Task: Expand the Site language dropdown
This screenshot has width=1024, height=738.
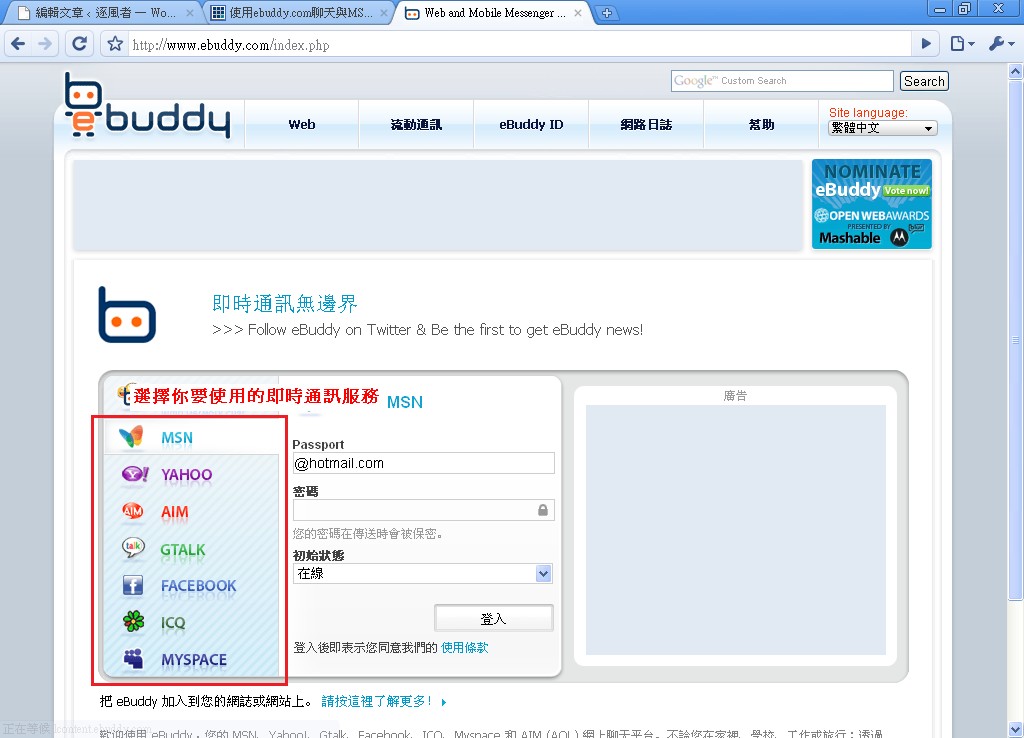Action: pyautogui.click(x=882, y=128)
